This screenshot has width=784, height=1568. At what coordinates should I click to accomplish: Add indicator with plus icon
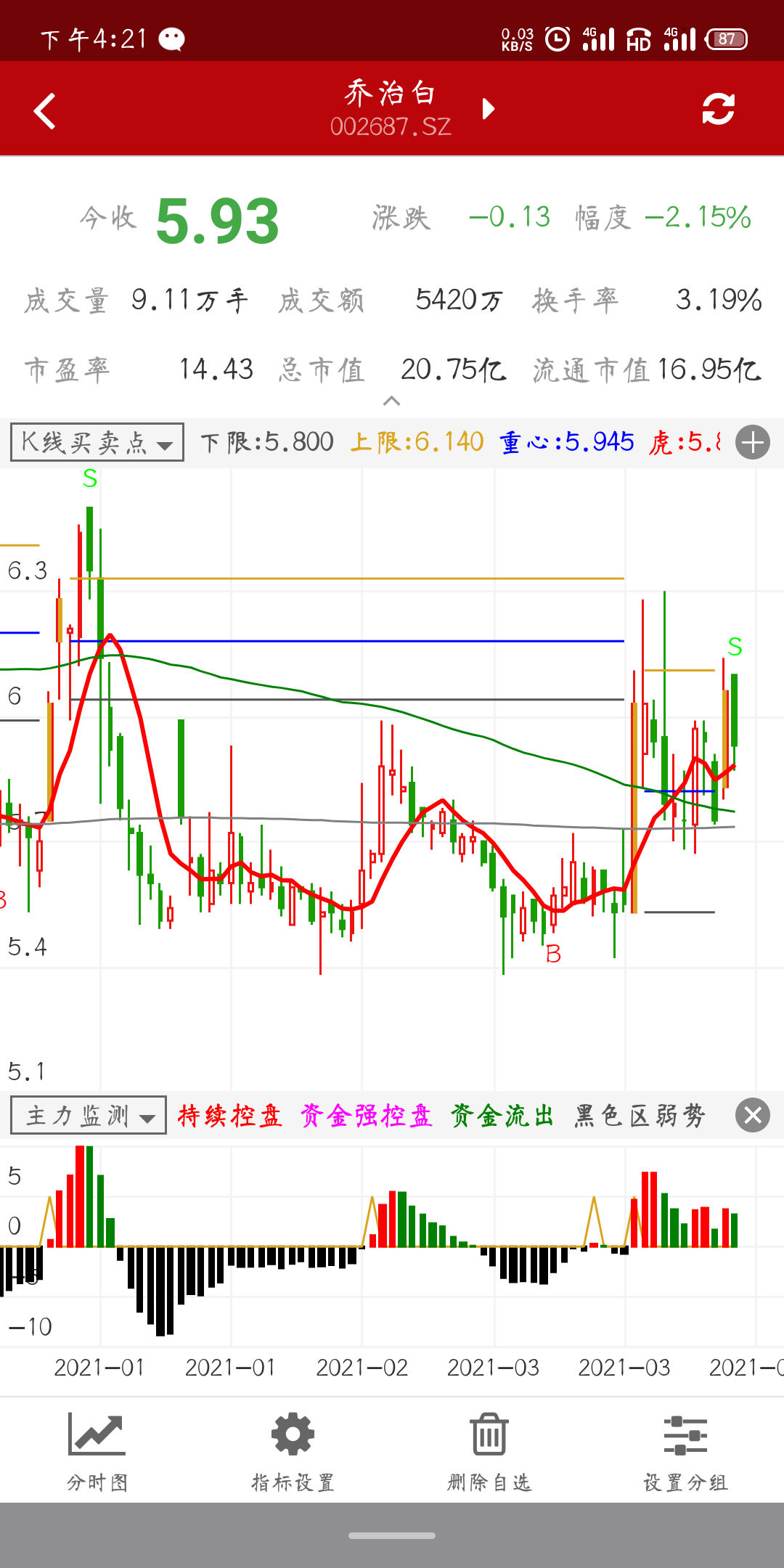click(x=753, y=442)
